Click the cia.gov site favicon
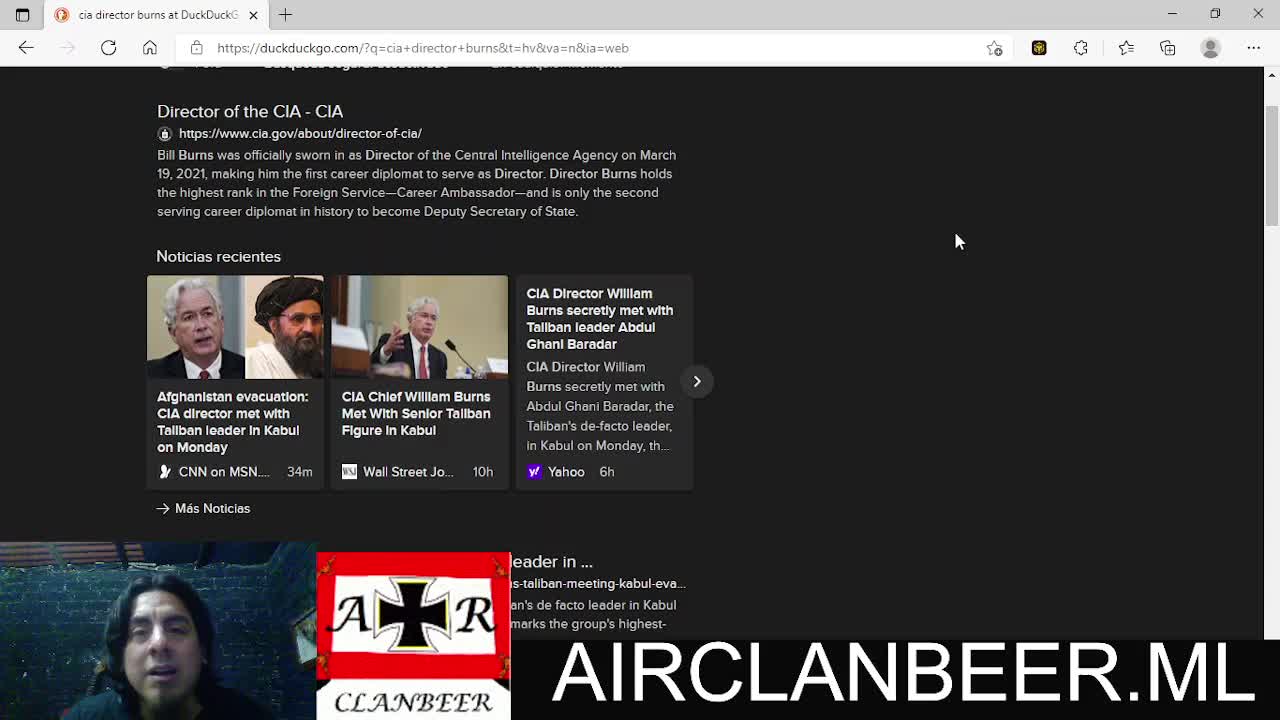 point(165,134)
